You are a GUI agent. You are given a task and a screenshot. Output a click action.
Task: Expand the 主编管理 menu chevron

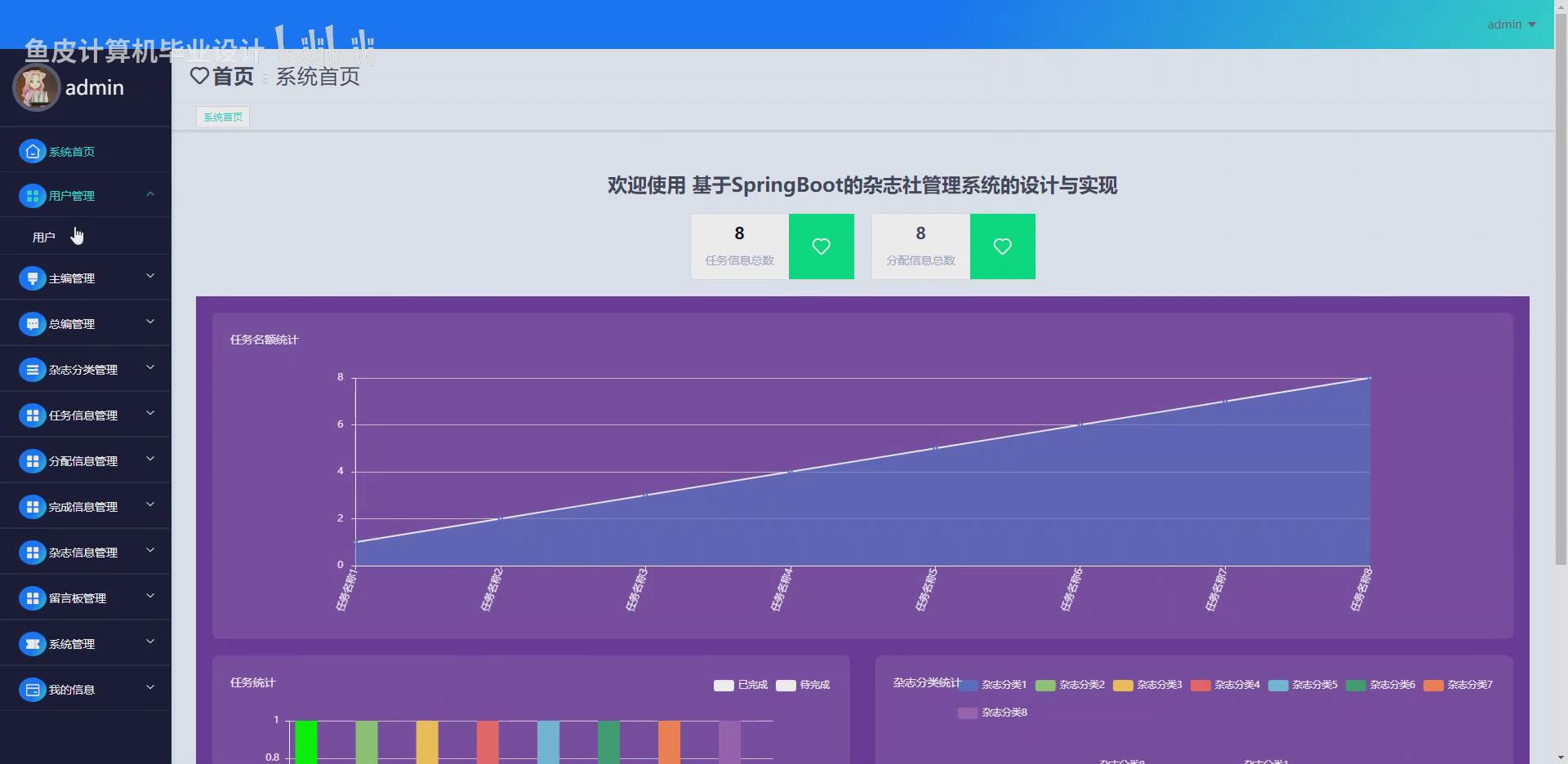[x=150, y=277]
